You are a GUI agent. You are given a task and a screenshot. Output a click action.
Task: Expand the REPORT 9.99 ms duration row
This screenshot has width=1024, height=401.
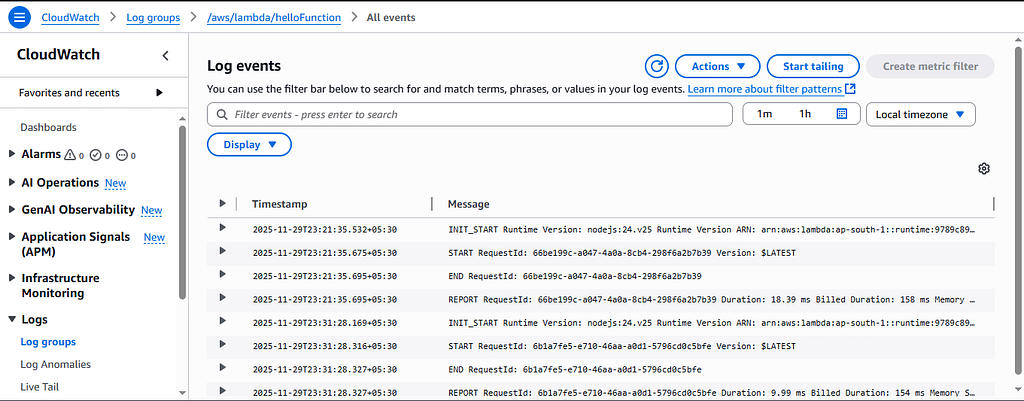223,391
